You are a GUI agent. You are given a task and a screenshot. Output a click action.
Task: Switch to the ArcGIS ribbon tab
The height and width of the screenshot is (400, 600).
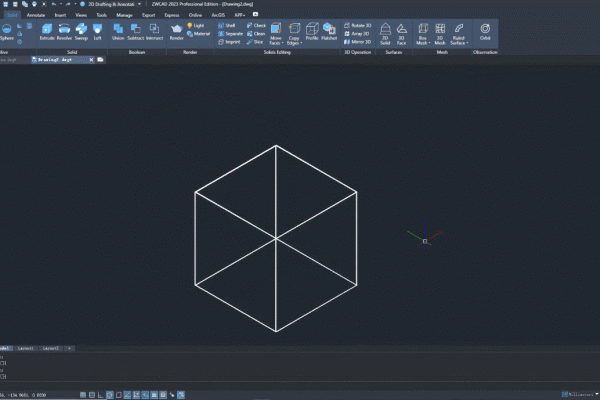tap(218, 15)
